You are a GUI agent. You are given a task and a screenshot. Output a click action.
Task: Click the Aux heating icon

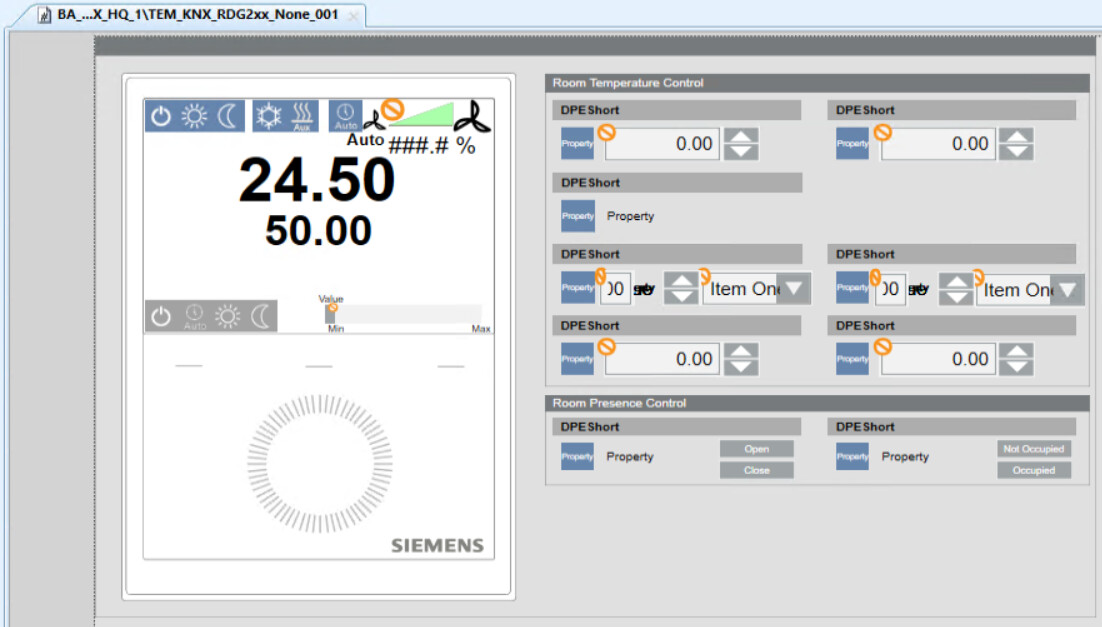coord(303,117)
